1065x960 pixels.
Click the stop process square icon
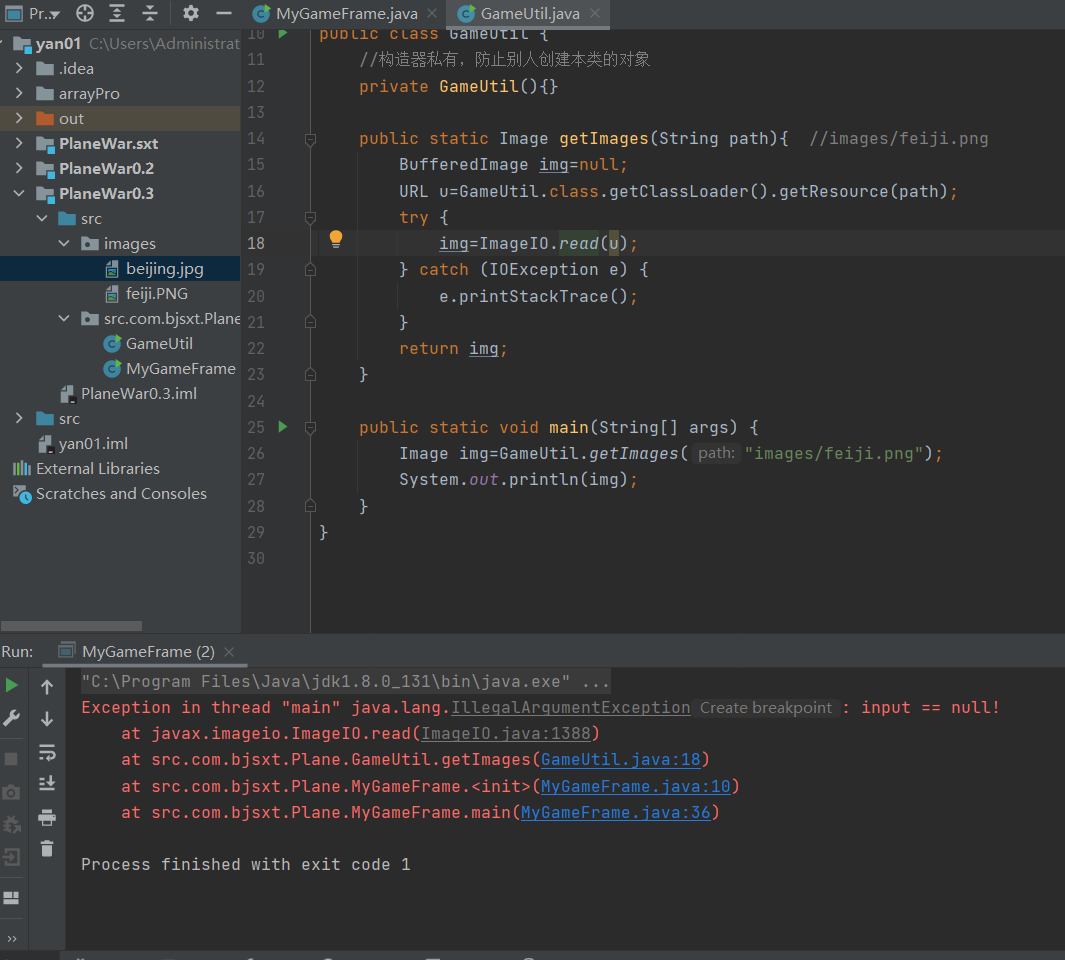point(12,759)
